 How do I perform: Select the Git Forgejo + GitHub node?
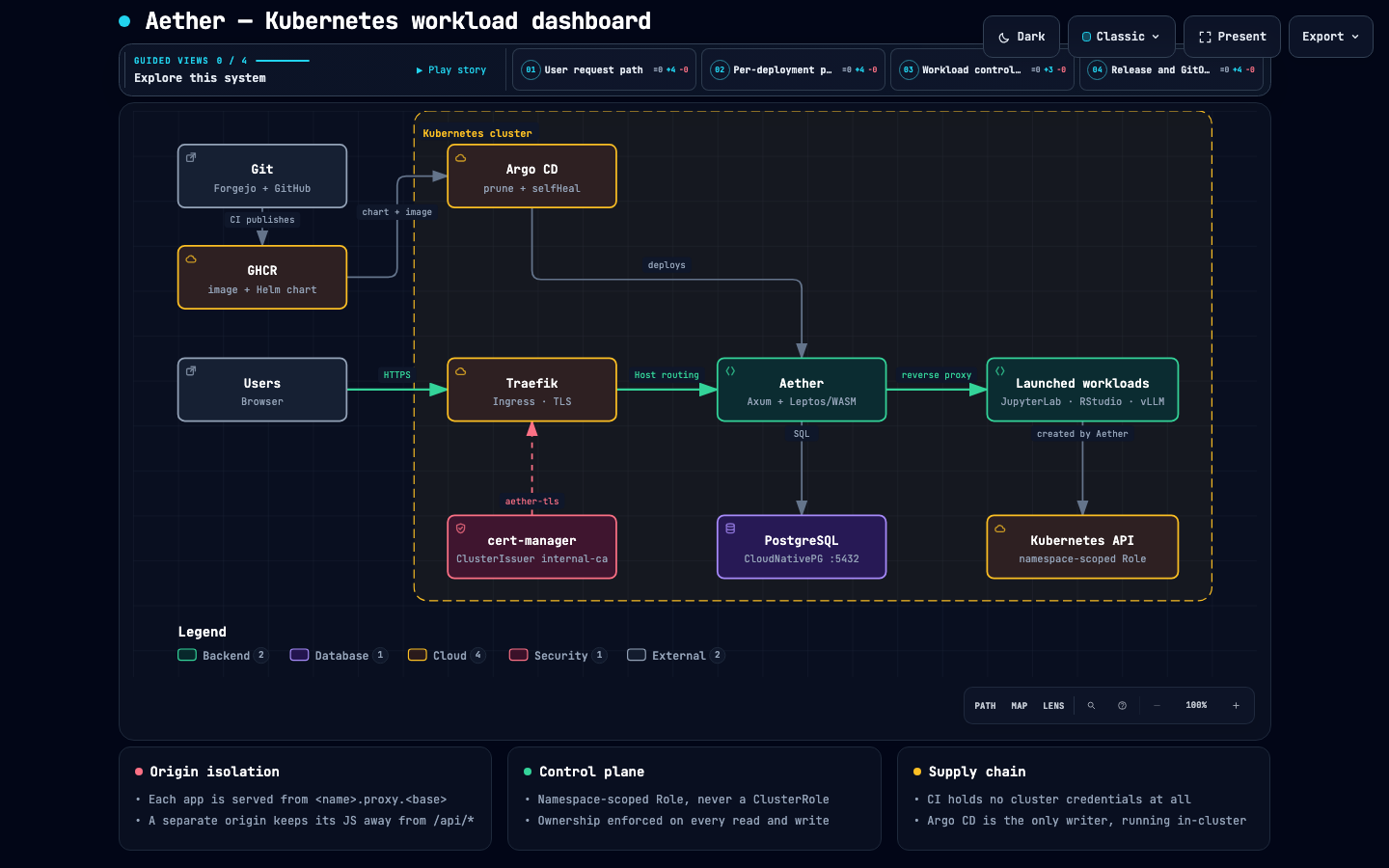point(262,176)
